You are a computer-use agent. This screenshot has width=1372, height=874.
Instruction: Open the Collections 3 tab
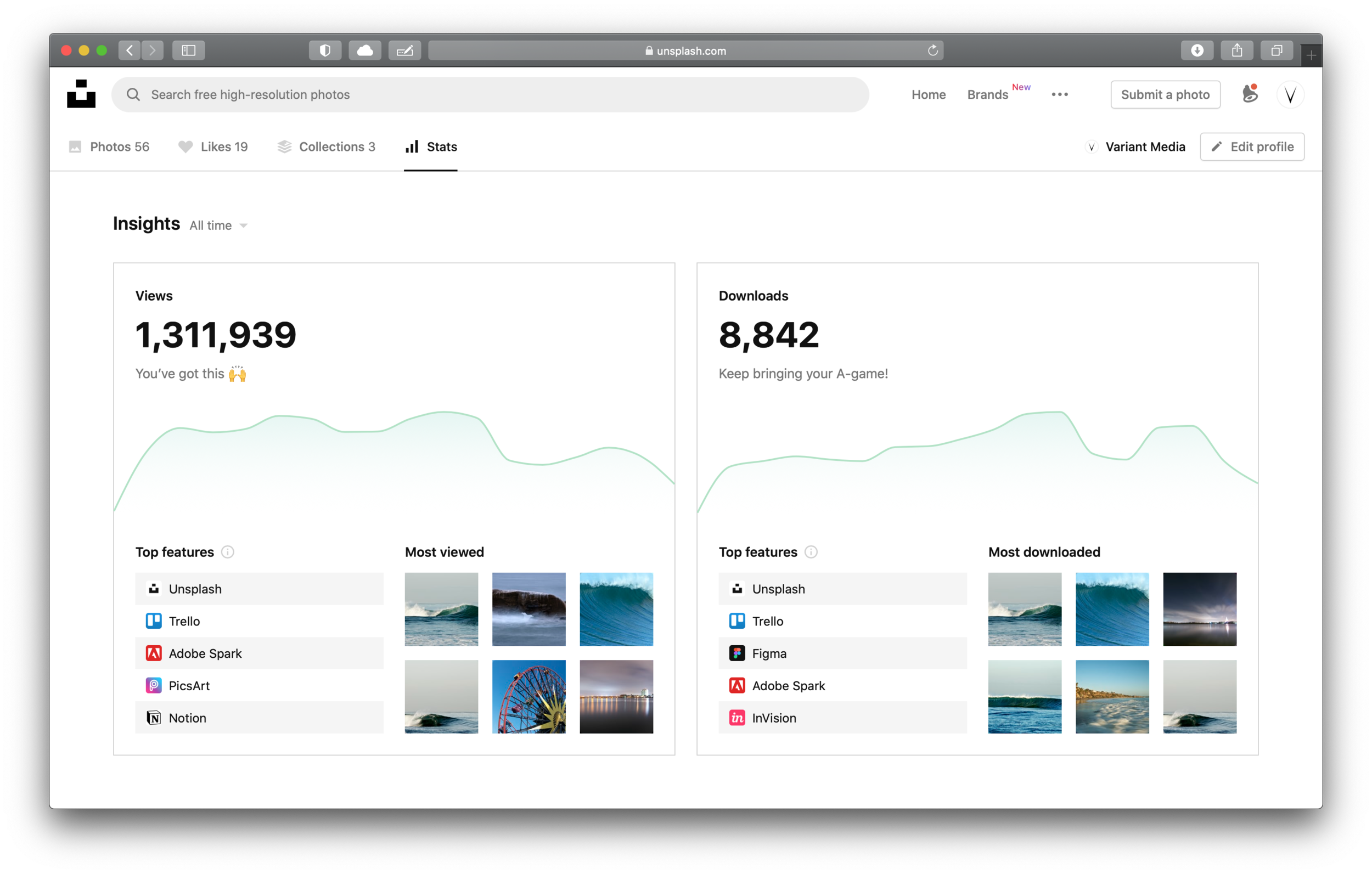click(x=326, y=147)
